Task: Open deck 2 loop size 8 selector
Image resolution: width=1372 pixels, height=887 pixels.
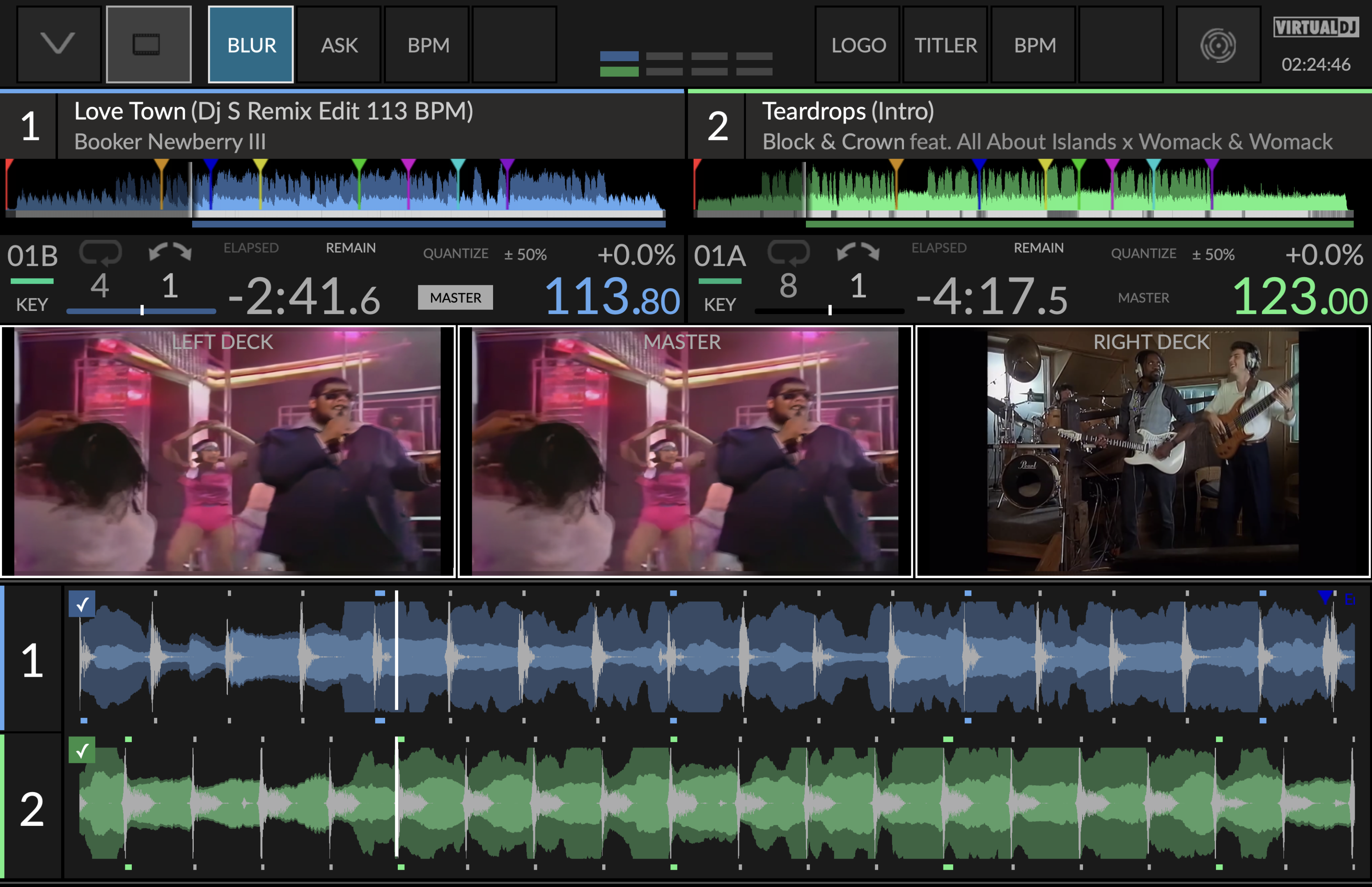Action: click(788, 286)
